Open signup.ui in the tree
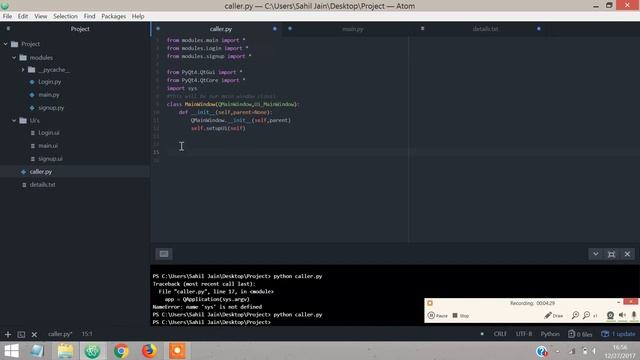The height and width of the screenshot is (360, 640). [50, 159]
